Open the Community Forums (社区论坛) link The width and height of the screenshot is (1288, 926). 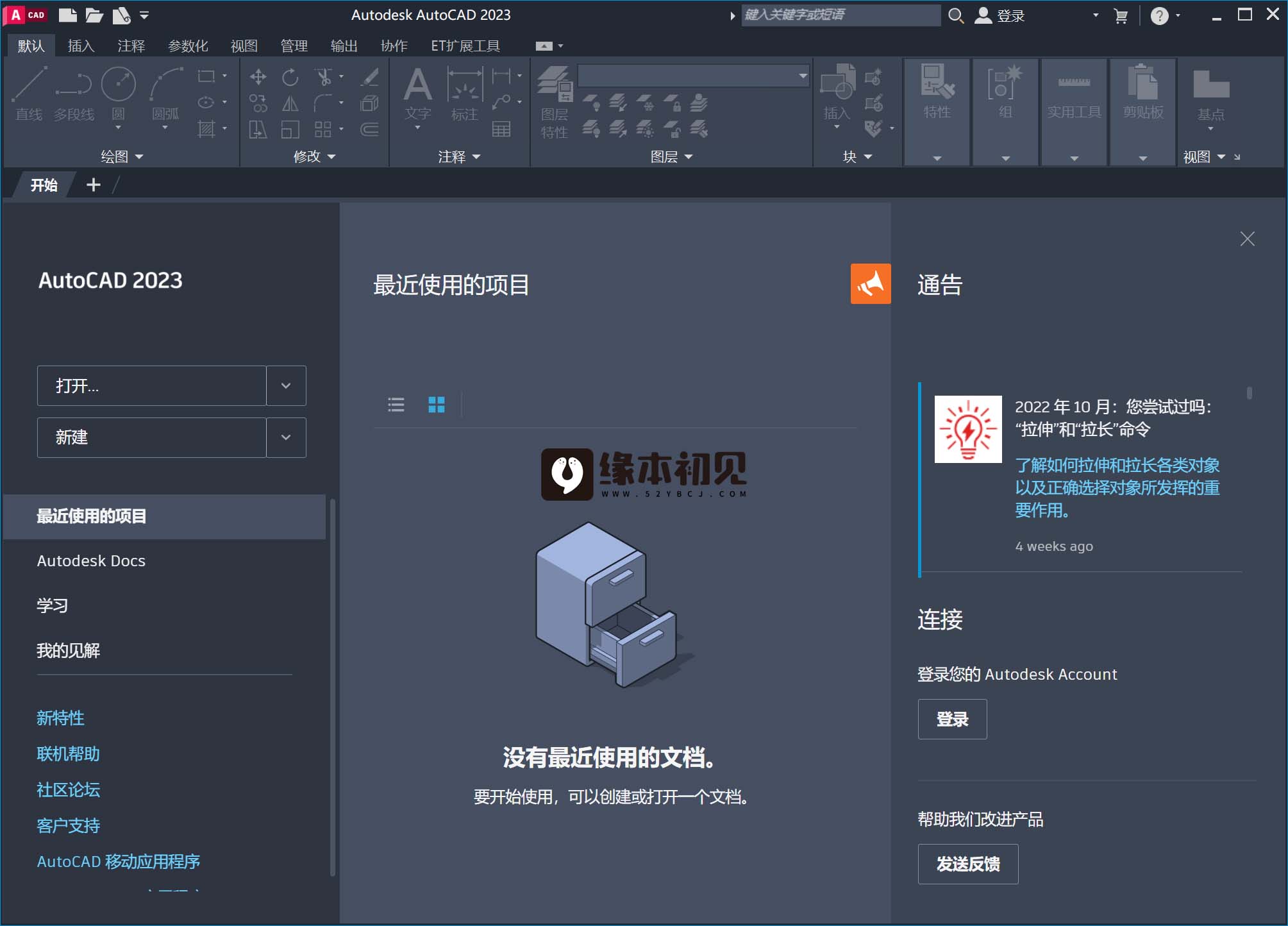[x=69, y=789]
